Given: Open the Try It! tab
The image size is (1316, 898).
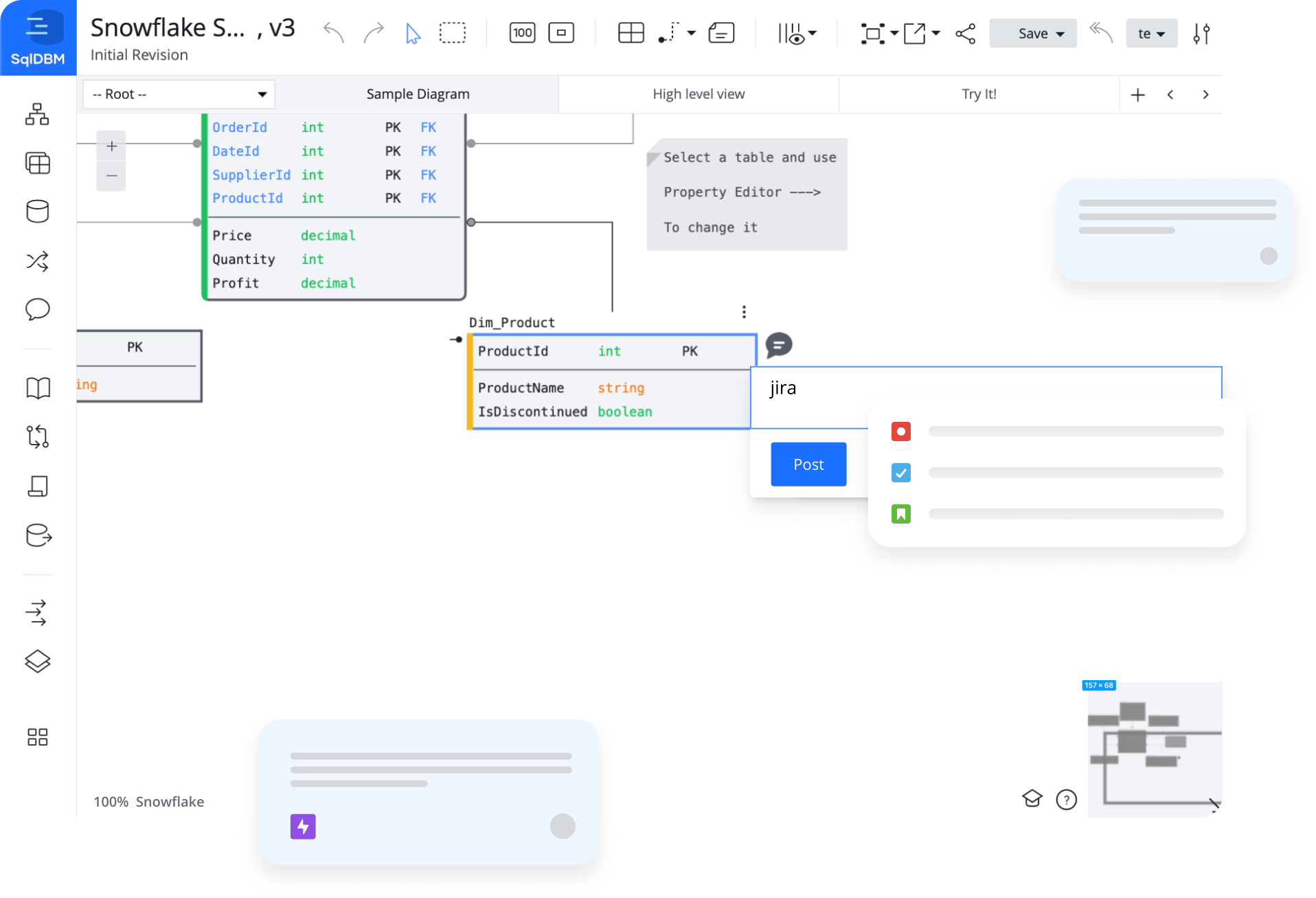Looking at the screenshot, I should coord(978,94).
